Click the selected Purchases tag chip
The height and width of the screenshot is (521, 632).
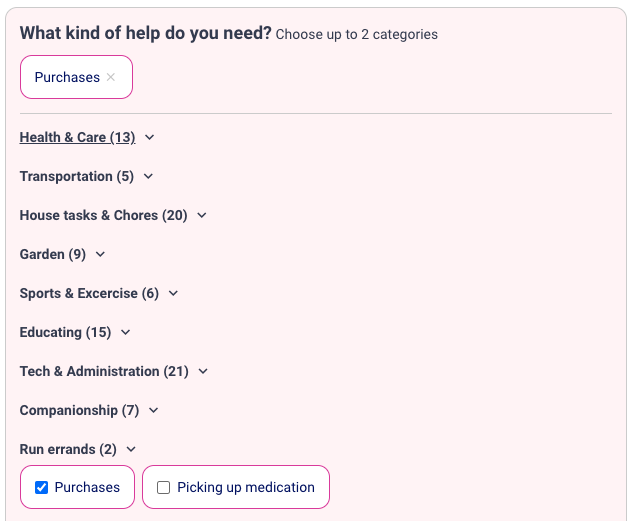67,77
